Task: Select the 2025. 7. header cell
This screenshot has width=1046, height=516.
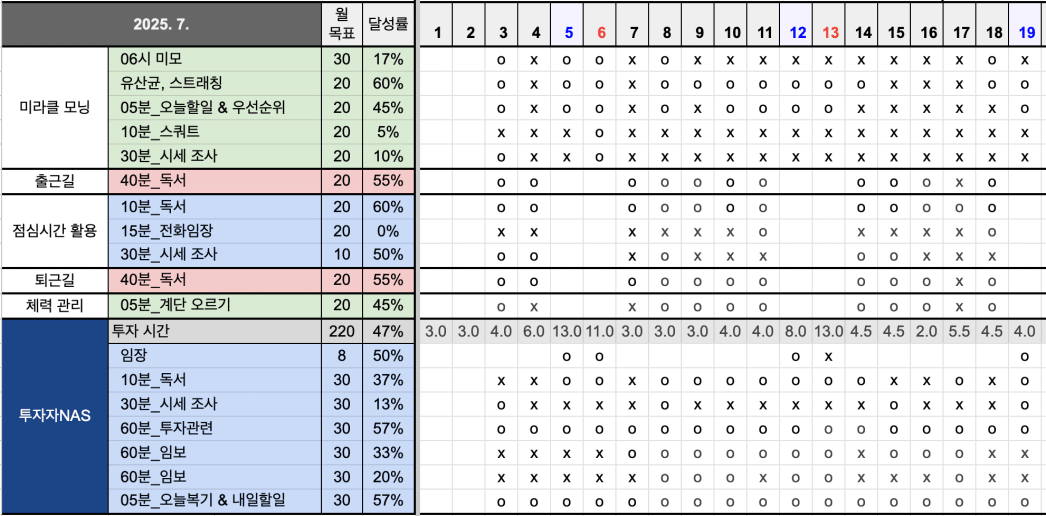Action: point(160,24)
